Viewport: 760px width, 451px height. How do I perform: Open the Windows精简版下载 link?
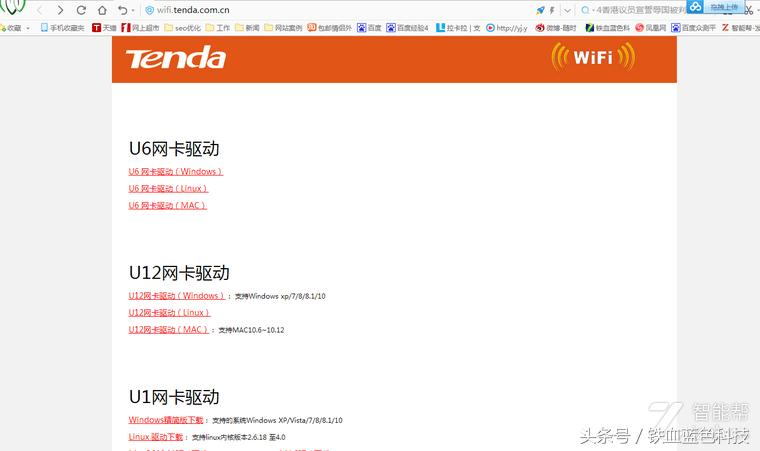click(x=166, y=420)
